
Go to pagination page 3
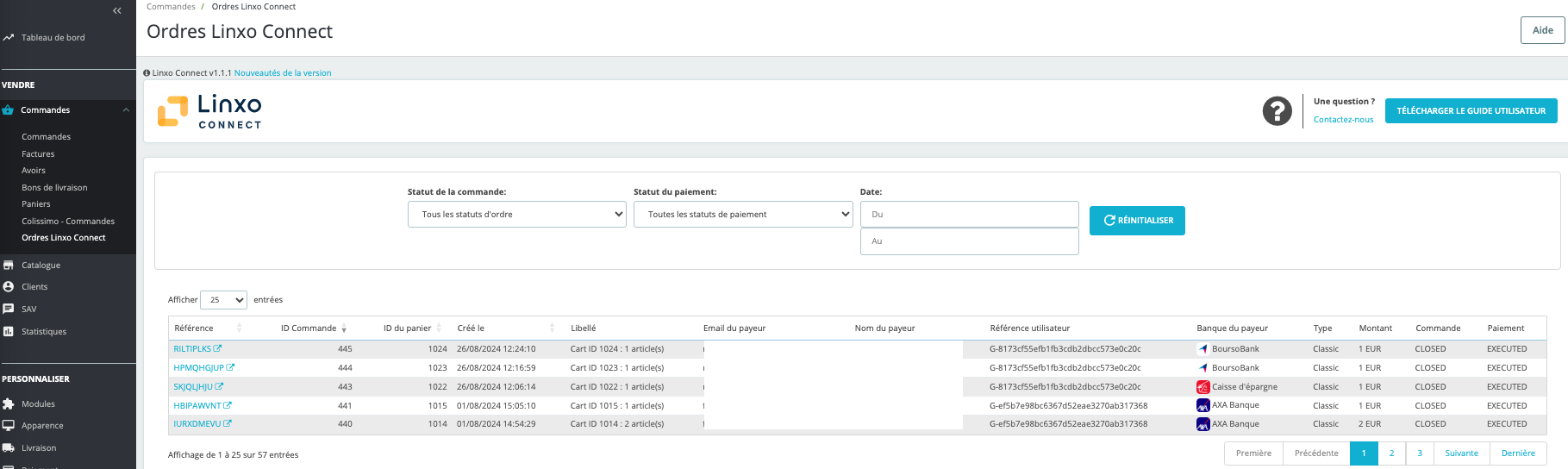[1420, 453]
